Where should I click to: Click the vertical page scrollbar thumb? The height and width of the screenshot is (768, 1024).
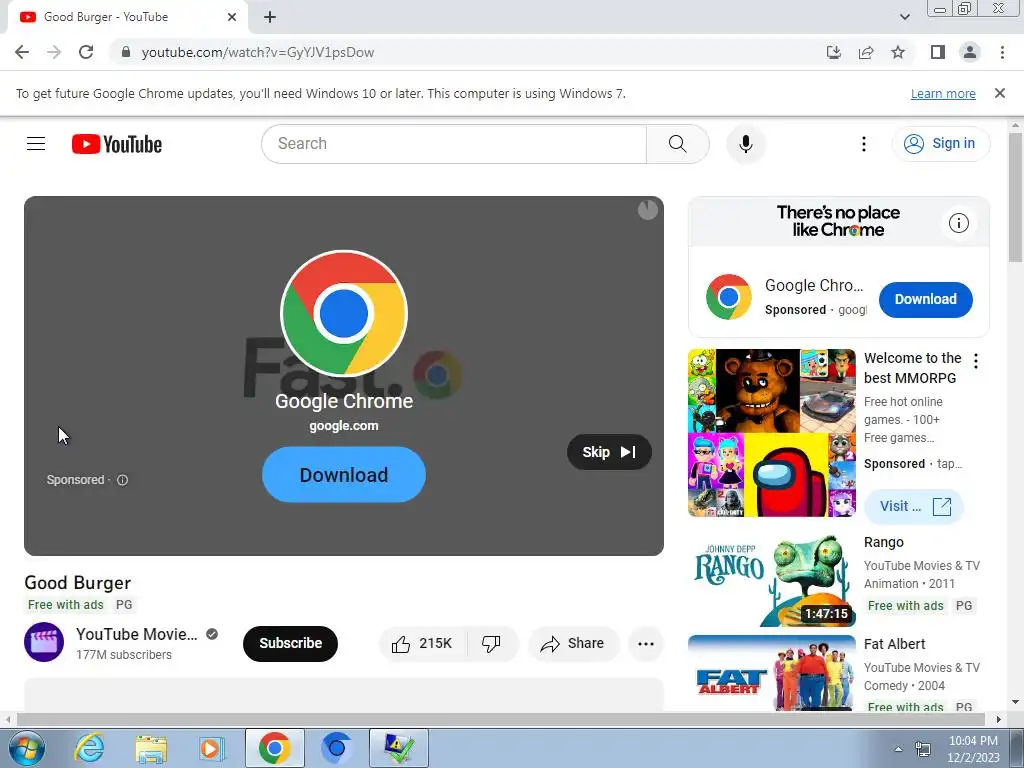pos(1015,197)
